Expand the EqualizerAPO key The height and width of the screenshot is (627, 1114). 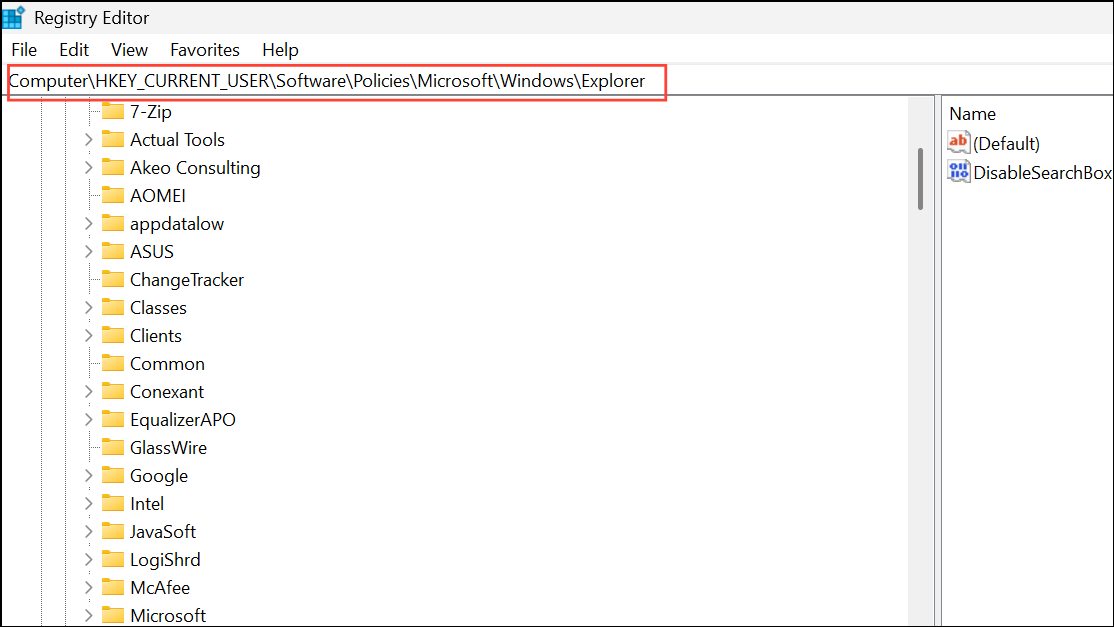point(89,420)
